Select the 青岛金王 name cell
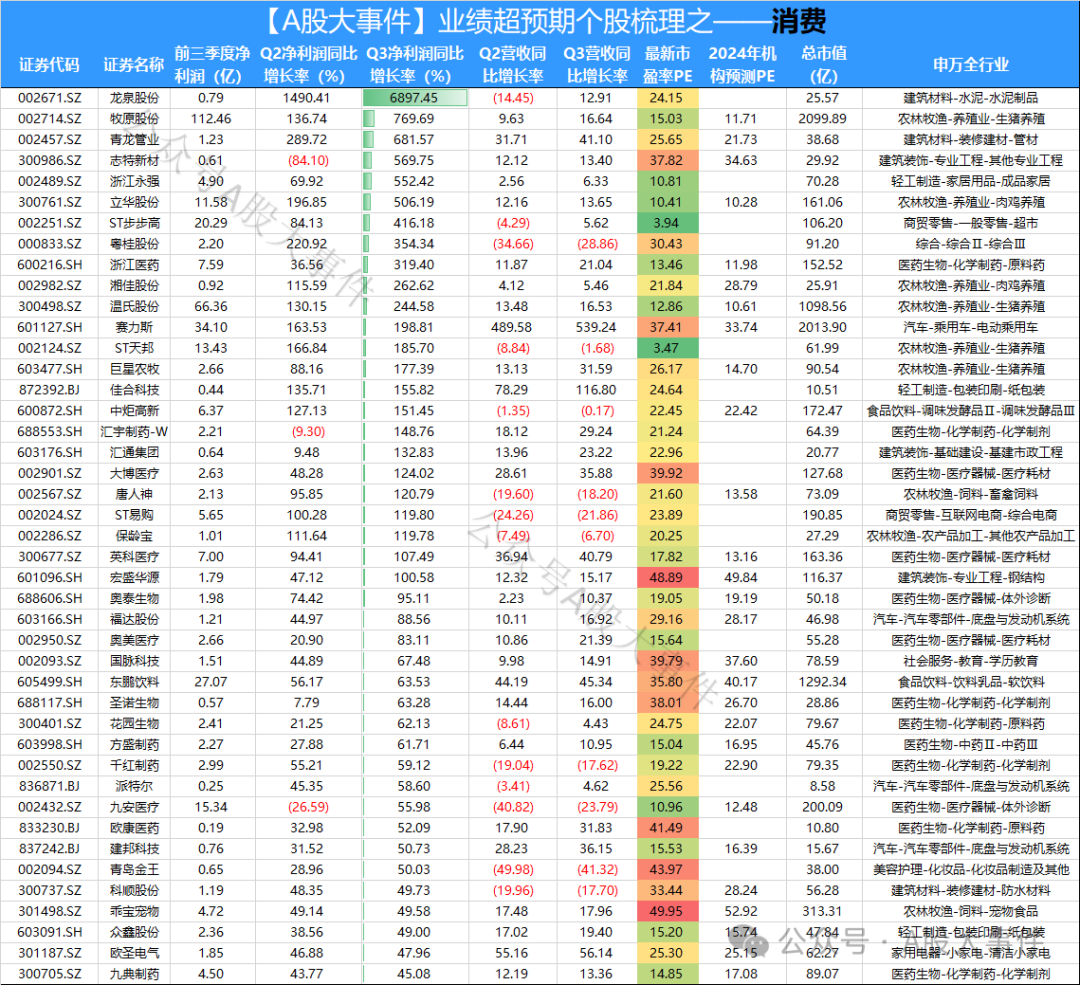This screenshot has height=985, width=1080. [x=134, y=869]
